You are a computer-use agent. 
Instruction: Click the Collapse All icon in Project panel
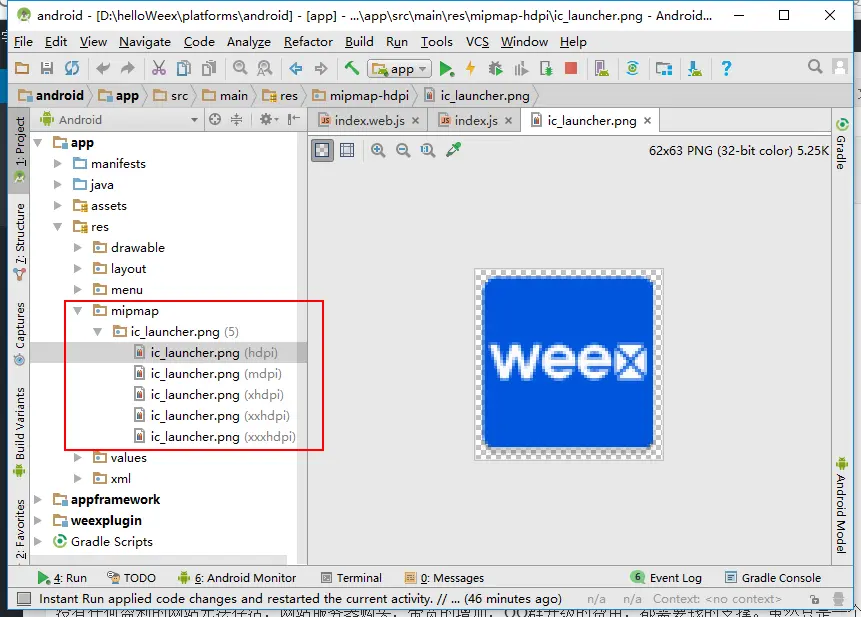(x=237, y=119)
